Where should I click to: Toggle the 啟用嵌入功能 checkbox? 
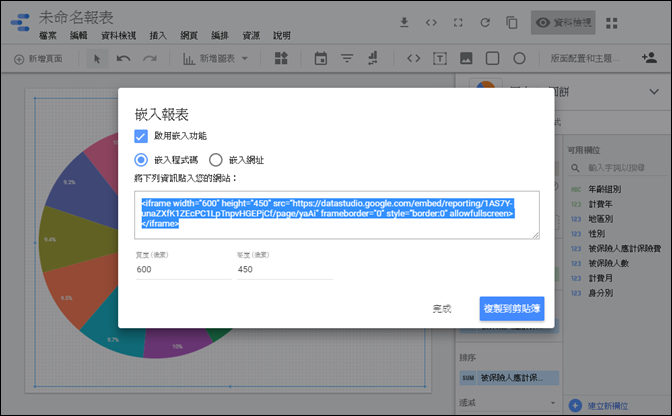pyautogui.click(x=141, y=136)
